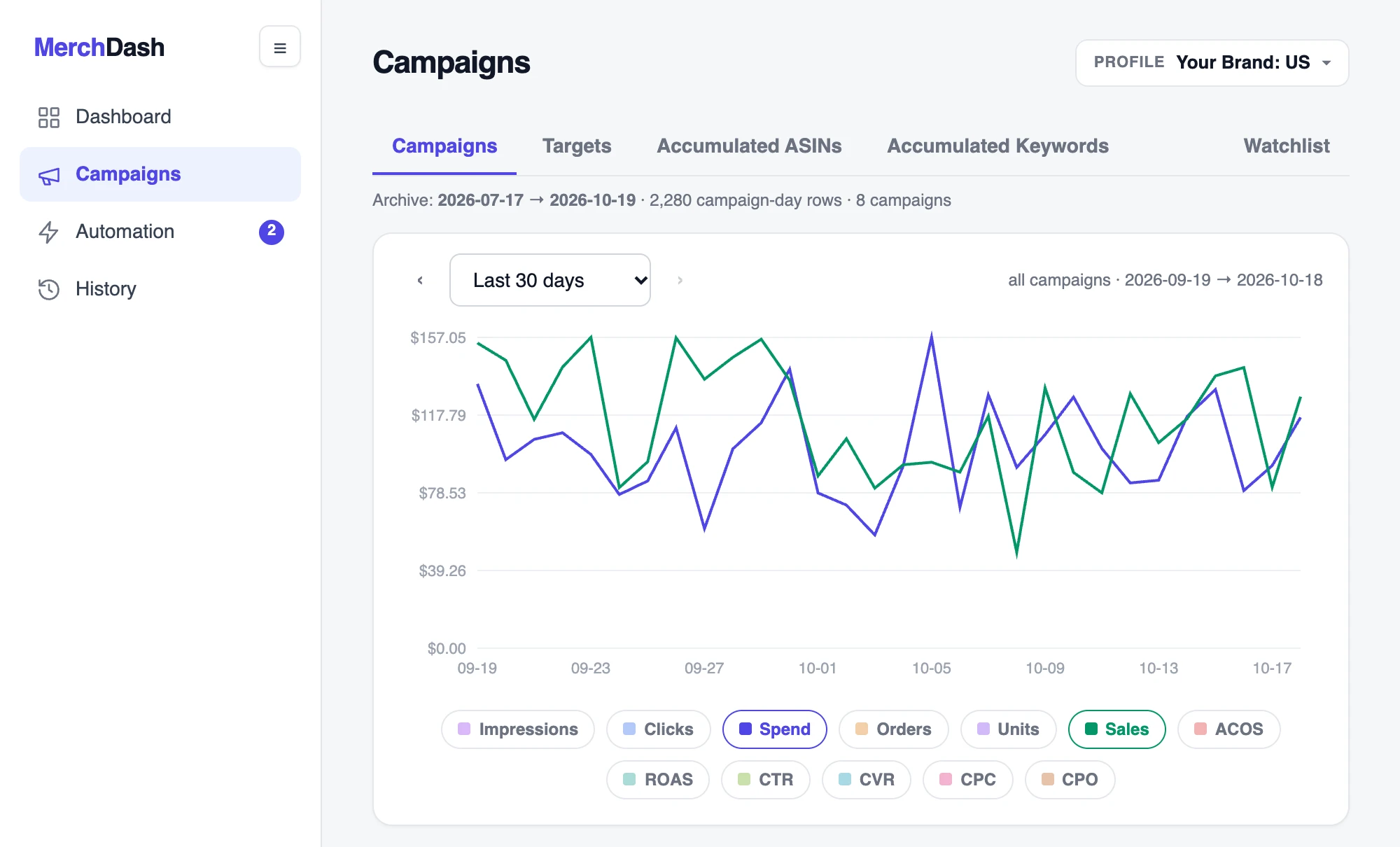1400x847 pixels.
Task: Click the '$157.05' y-axis label
Action: (x=438, y=338)
